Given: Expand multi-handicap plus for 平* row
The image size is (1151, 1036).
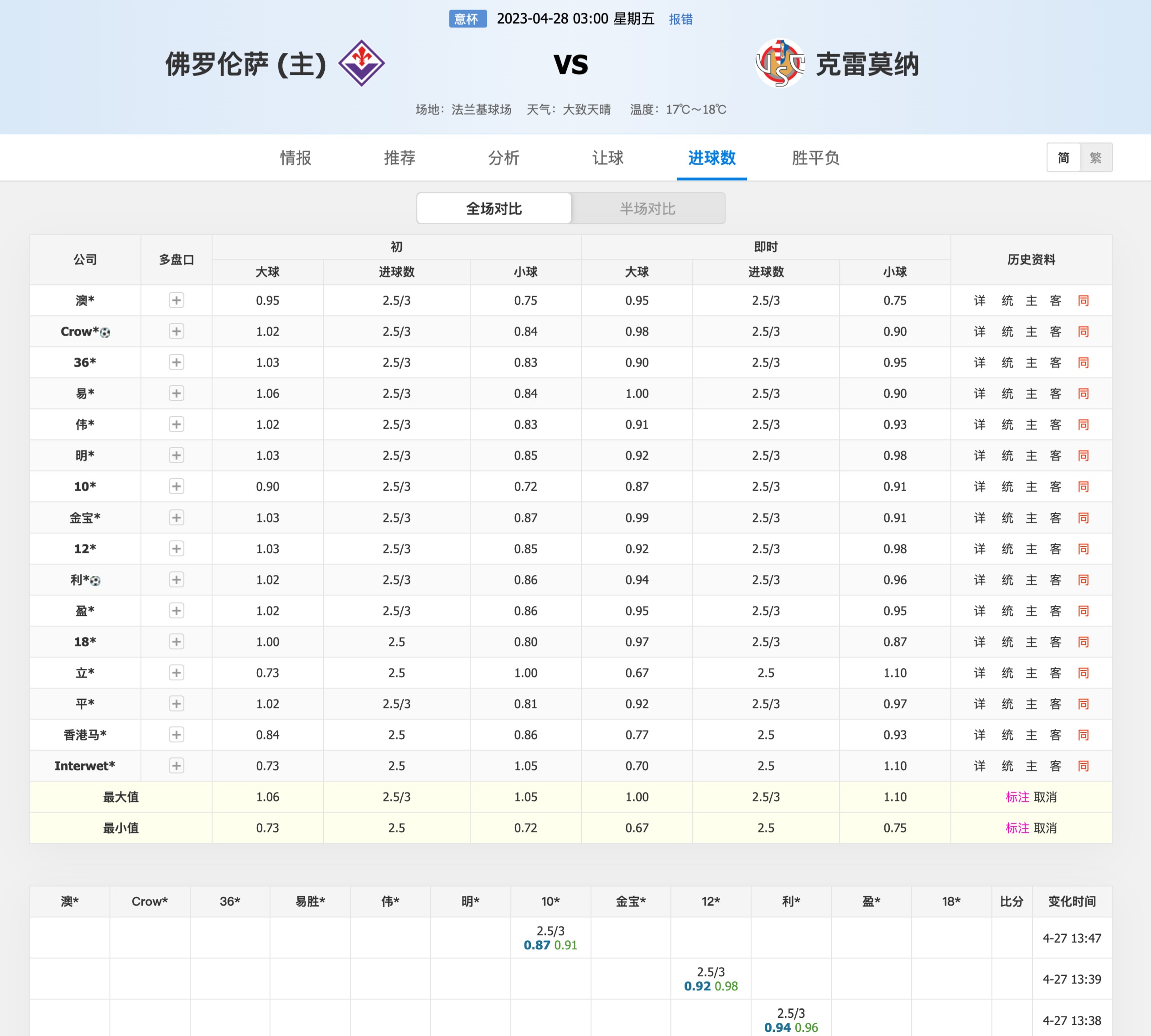Looking at the screenshot, I should point(176,704).
